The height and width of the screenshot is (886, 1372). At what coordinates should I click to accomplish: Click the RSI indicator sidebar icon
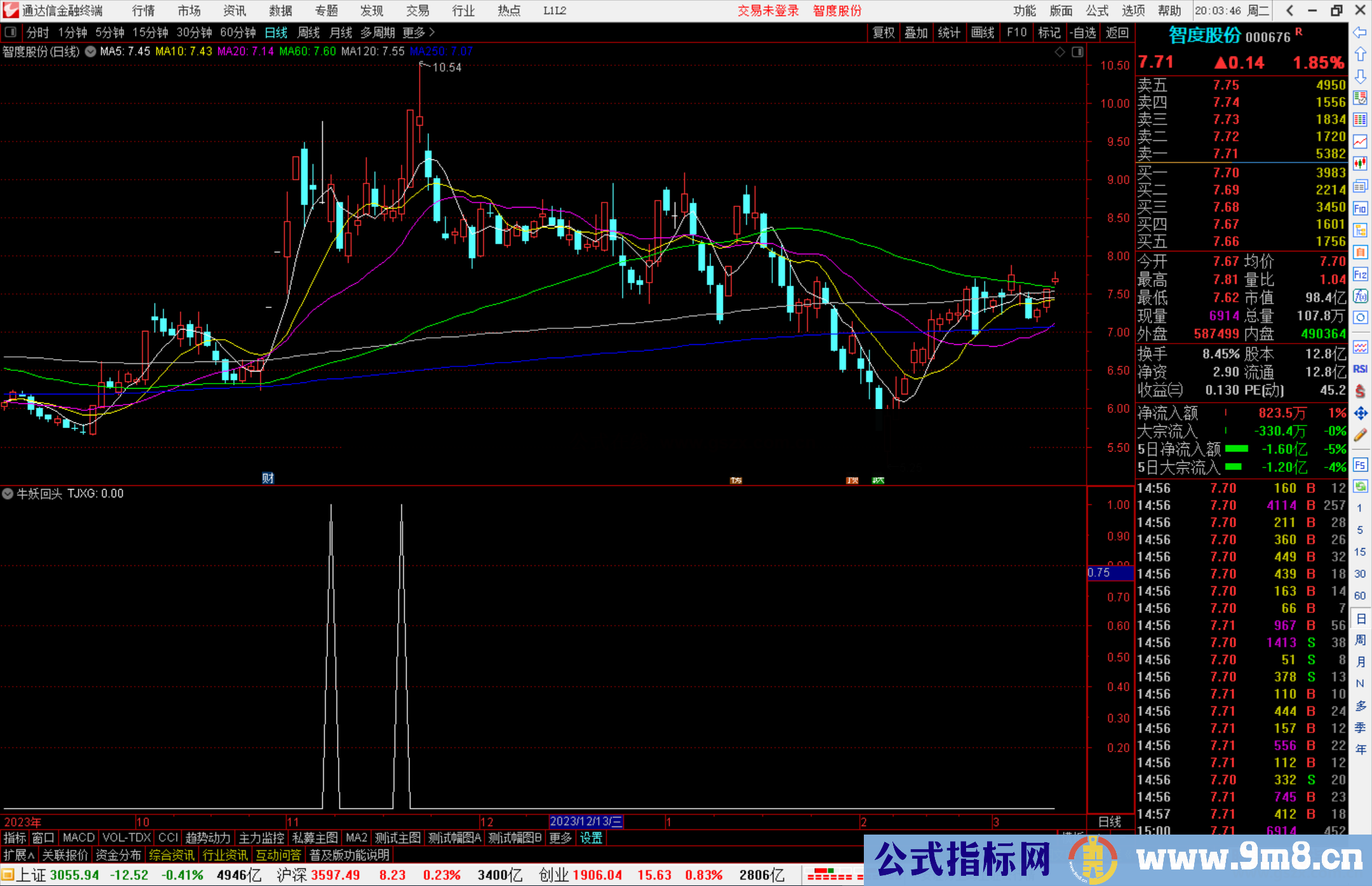click(x=1360, y=369)
